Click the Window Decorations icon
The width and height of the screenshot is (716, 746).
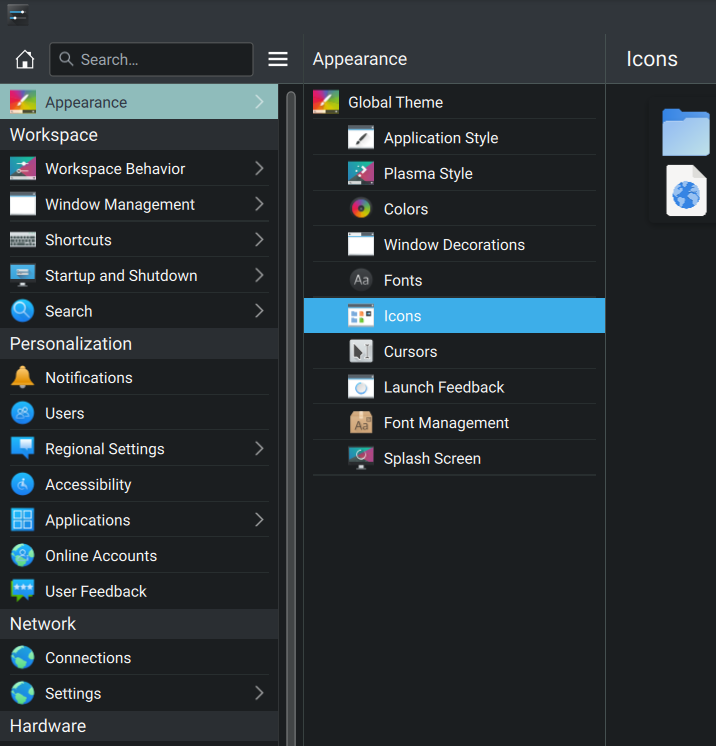click(361, 244)
